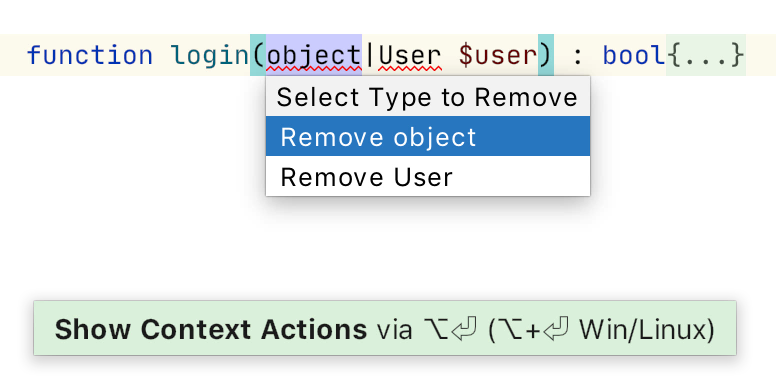Viewport: 776px width, 388px height.
Task: Click the "function" keyword
Action: coord(90,55)
